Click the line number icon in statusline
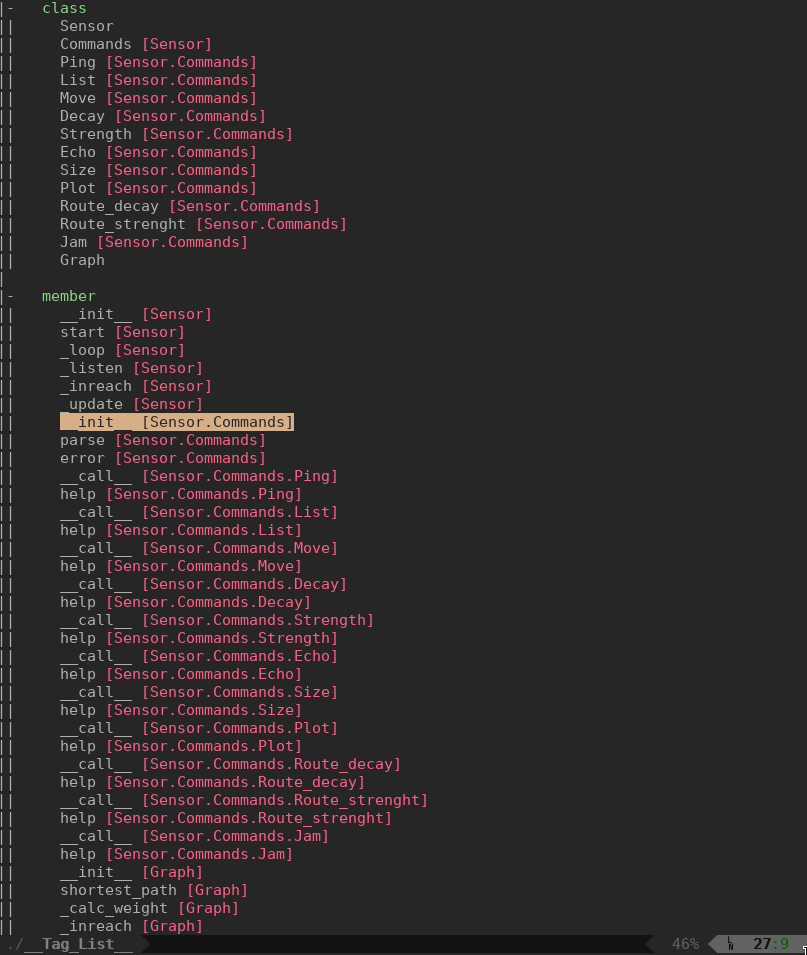This screenshot has height=955, width=807. [x=731, y=944]
